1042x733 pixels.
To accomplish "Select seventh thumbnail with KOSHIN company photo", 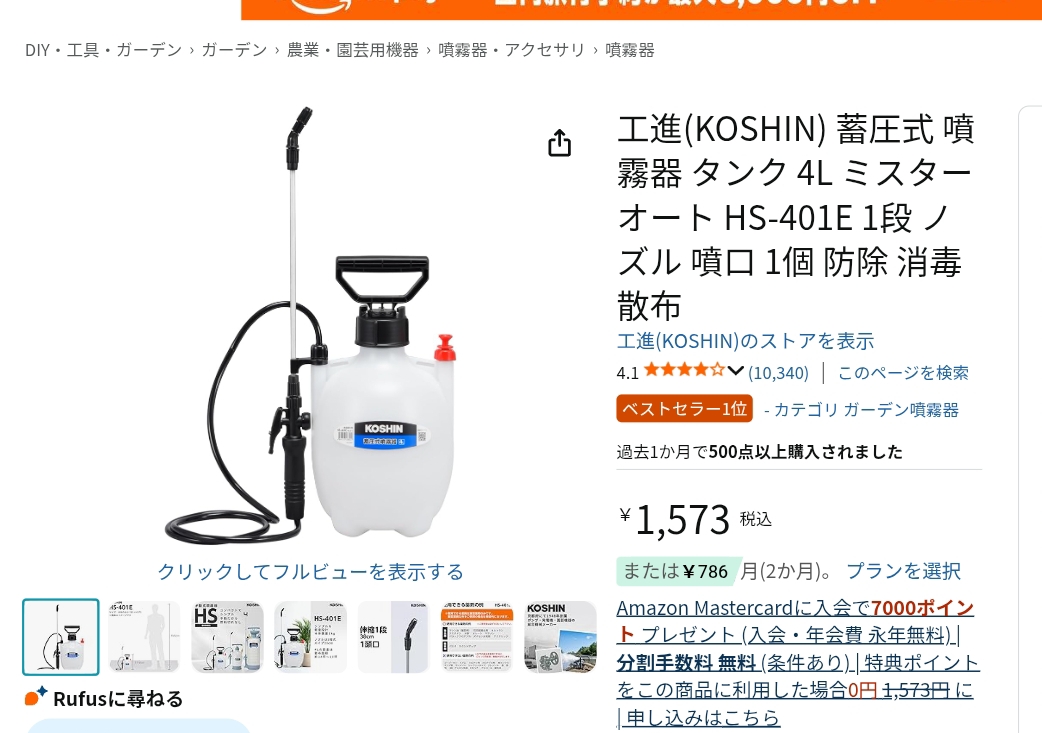I will click(x=560, y=637).
